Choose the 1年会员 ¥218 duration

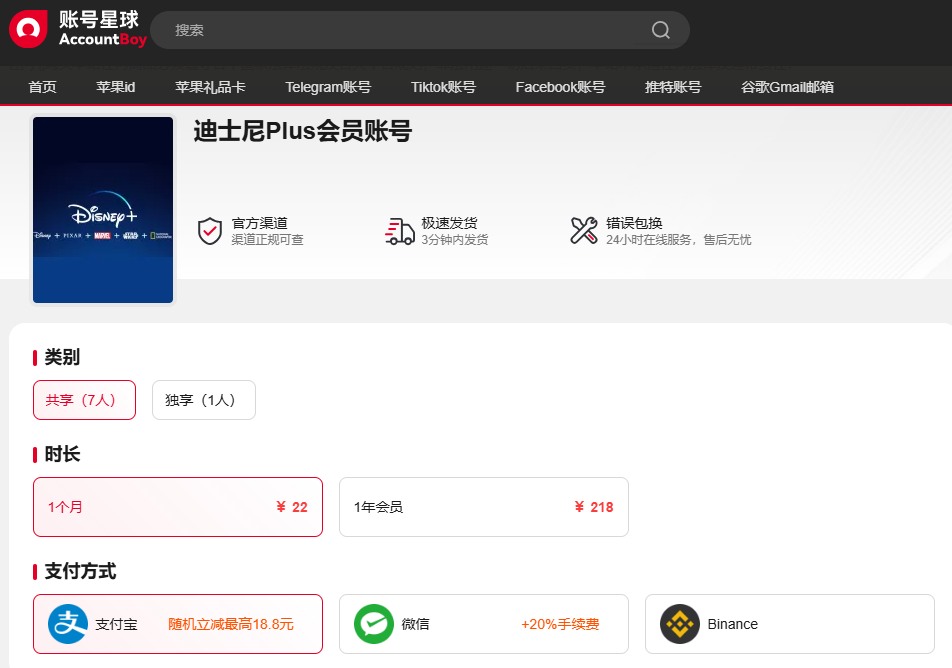coord(484,507)
